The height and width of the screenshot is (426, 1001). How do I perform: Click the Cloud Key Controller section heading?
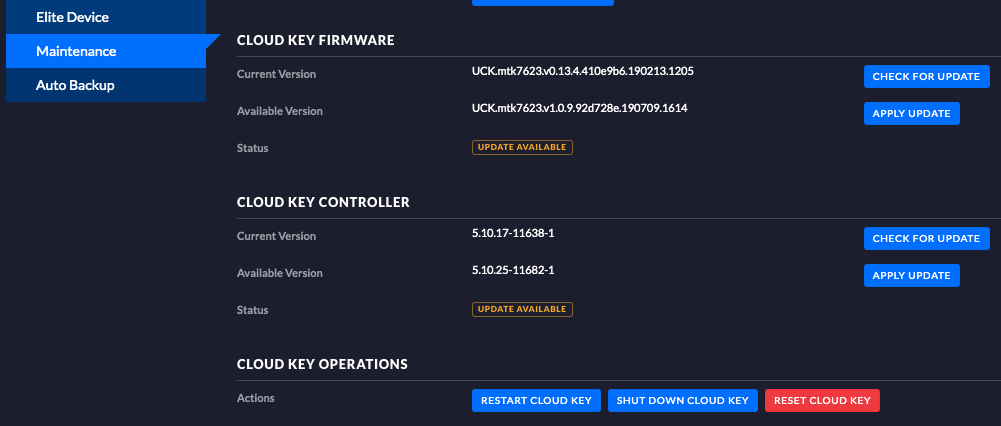tap(323, 202)
